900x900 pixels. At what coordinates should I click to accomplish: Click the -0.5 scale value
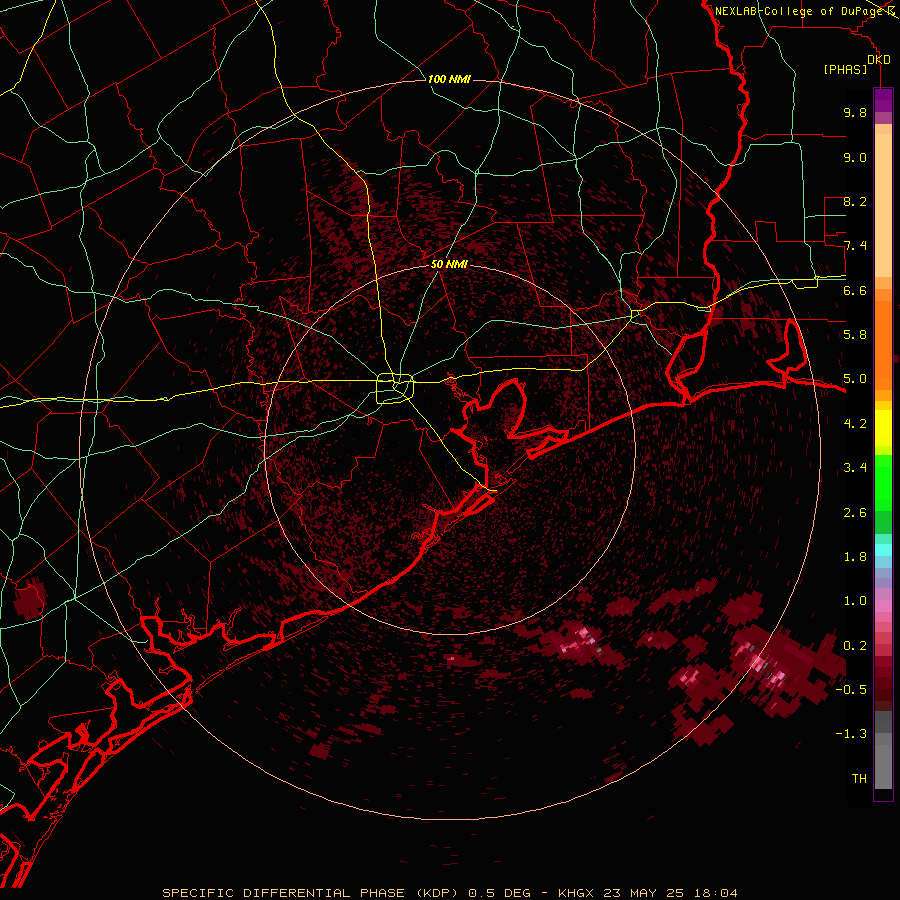pos(851,690)
